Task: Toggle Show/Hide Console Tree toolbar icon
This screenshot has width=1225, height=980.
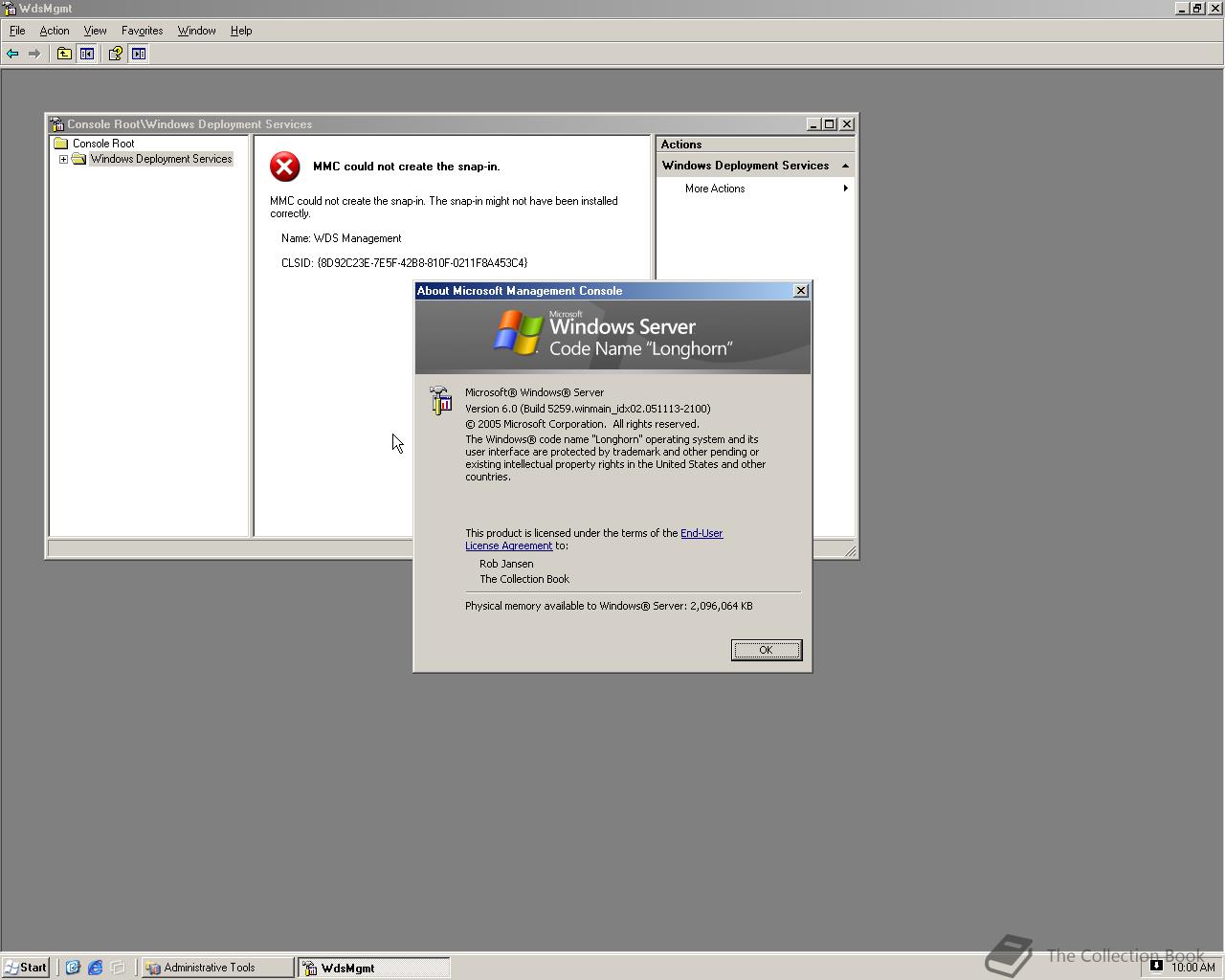Action: [x=87, y=54]
